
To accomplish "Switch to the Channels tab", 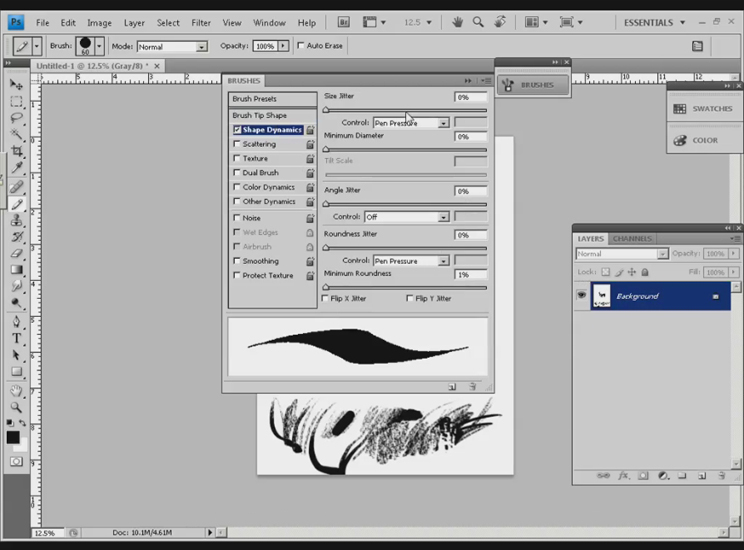I will tap(632, 239).
